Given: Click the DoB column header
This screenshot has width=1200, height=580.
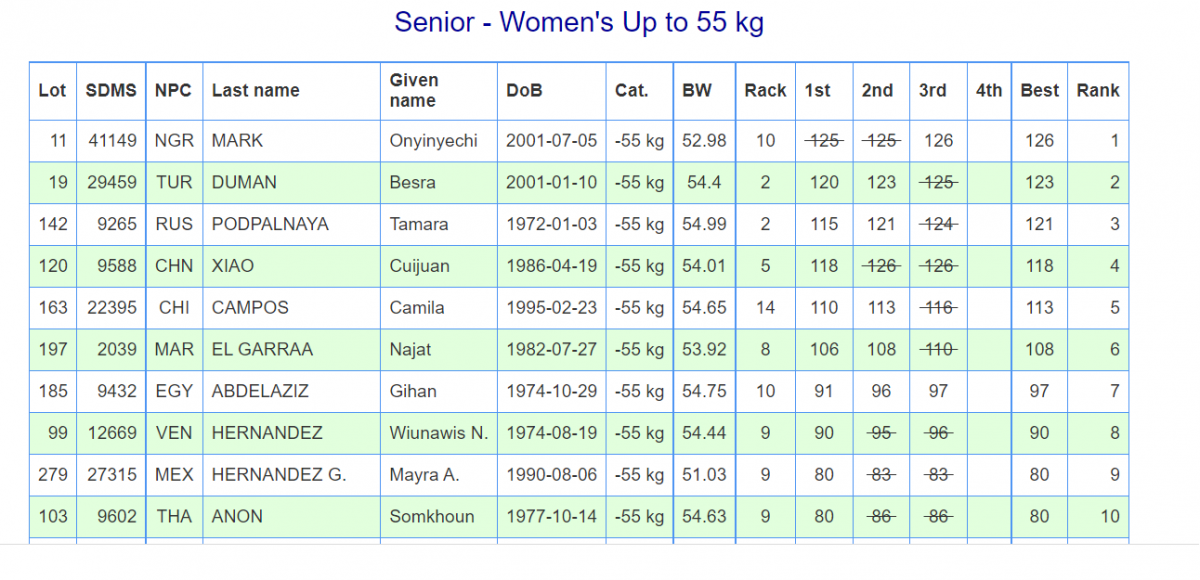Looking at the screenshot, I should [524, 90].
